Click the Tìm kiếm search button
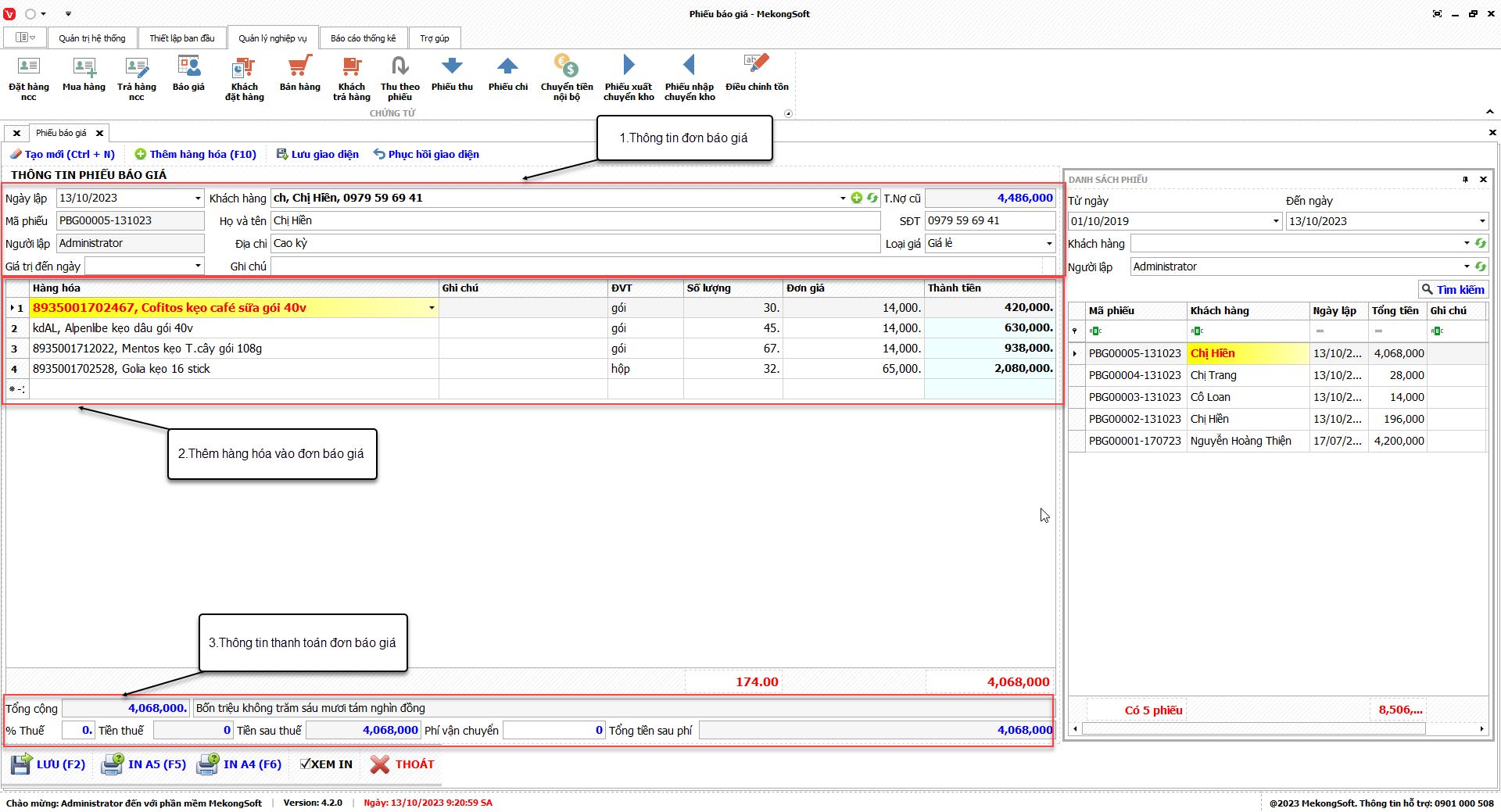The height and width of the screenshot is (812, 1501). (x=1453, y=289)
